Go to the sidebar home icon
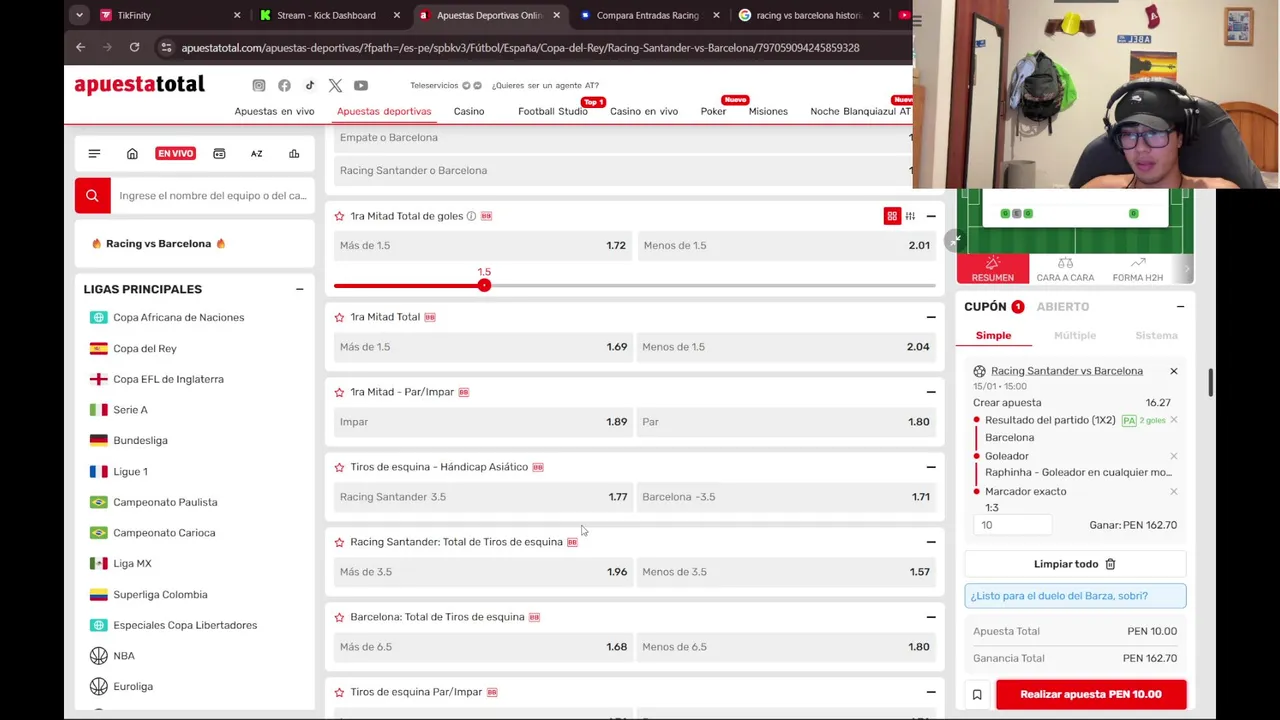Screen dimensions: 1280x720 [x=132, y=154]
